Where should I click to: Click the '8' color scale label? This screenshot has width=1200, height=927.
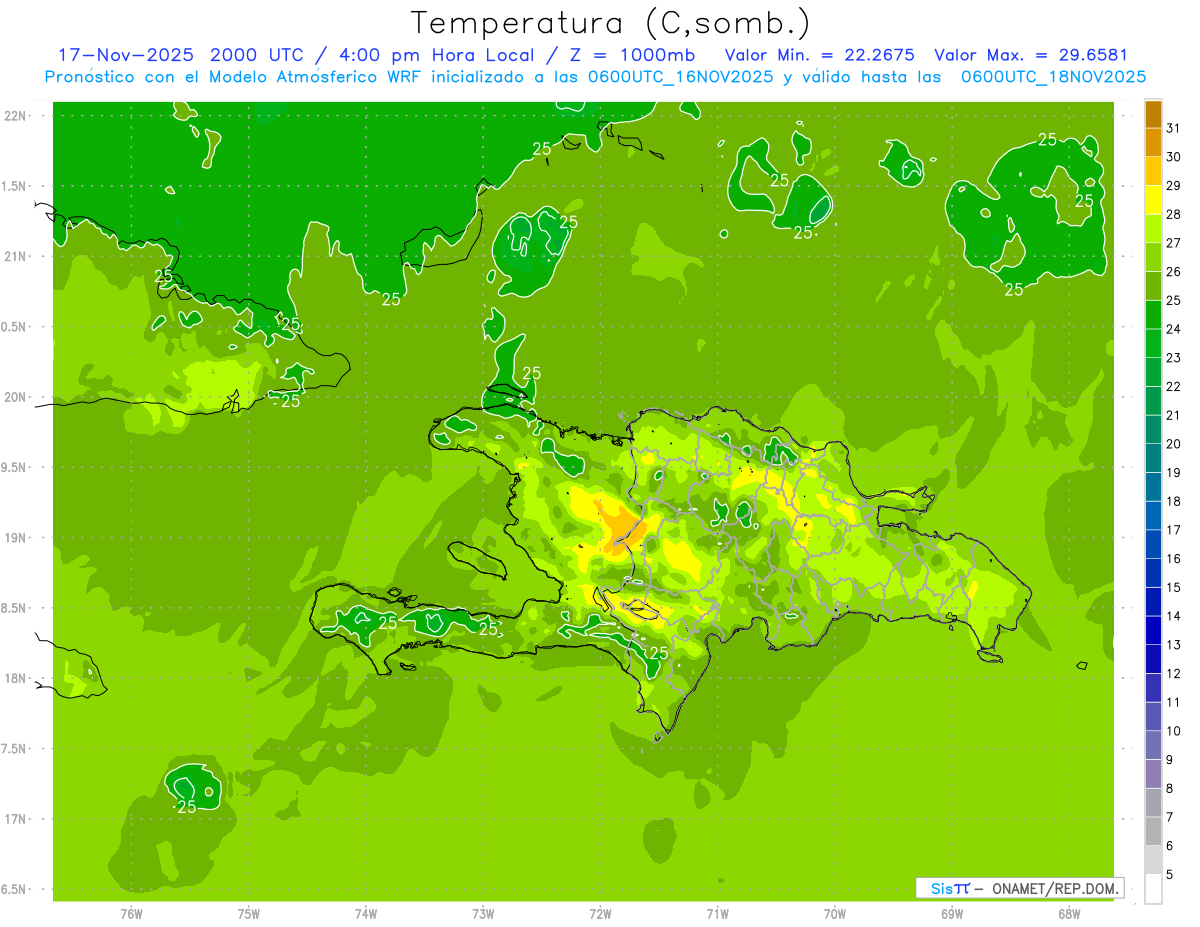click(1170, 788)
